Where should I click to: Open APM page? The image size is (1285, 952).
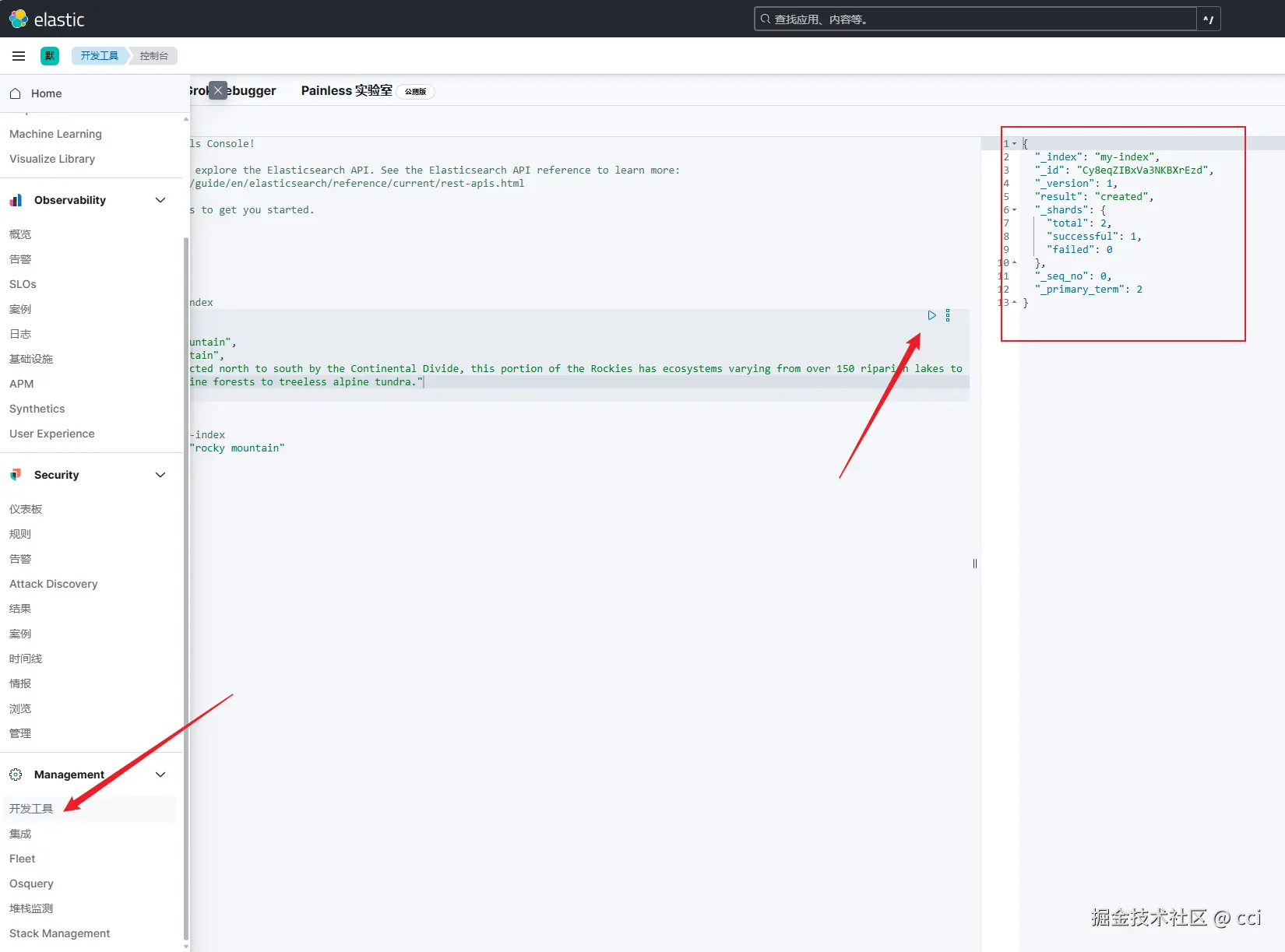tap(21, 384)
